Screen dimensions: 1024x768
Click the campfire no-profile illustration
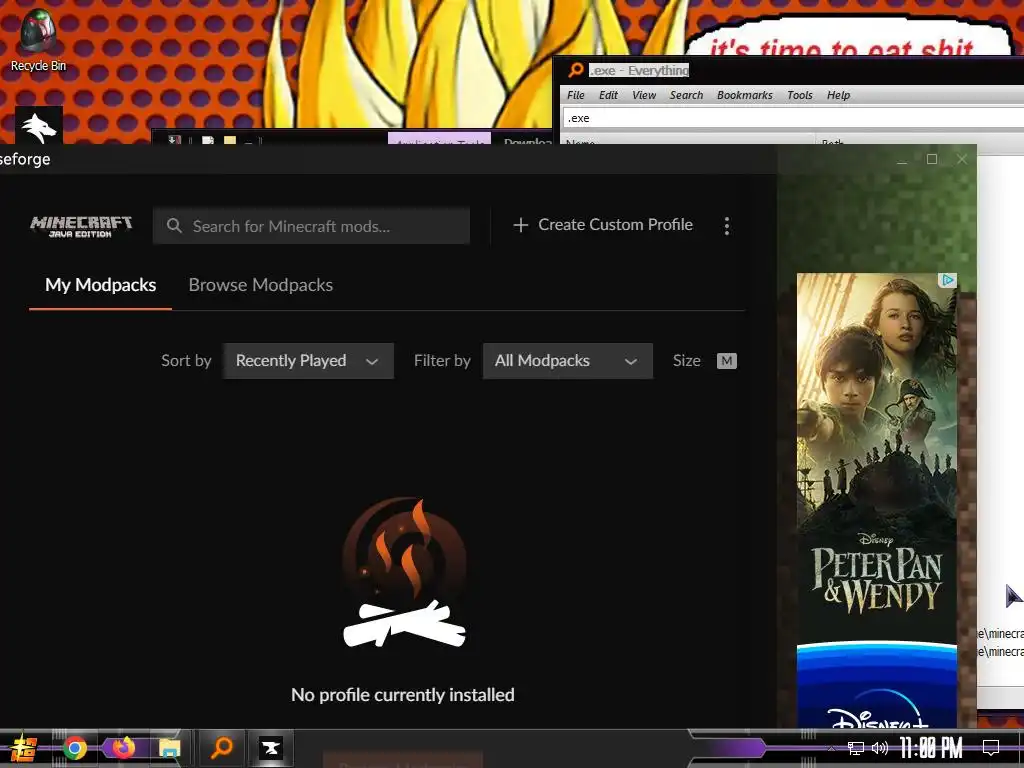click(x=404, y=572)
